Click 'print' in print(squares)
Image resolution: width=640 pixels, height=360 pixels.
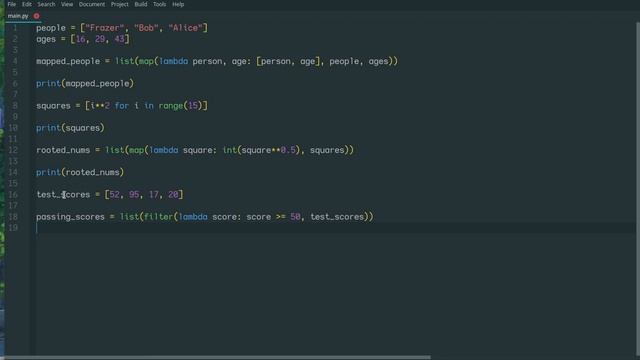click(x=48, y=128)
